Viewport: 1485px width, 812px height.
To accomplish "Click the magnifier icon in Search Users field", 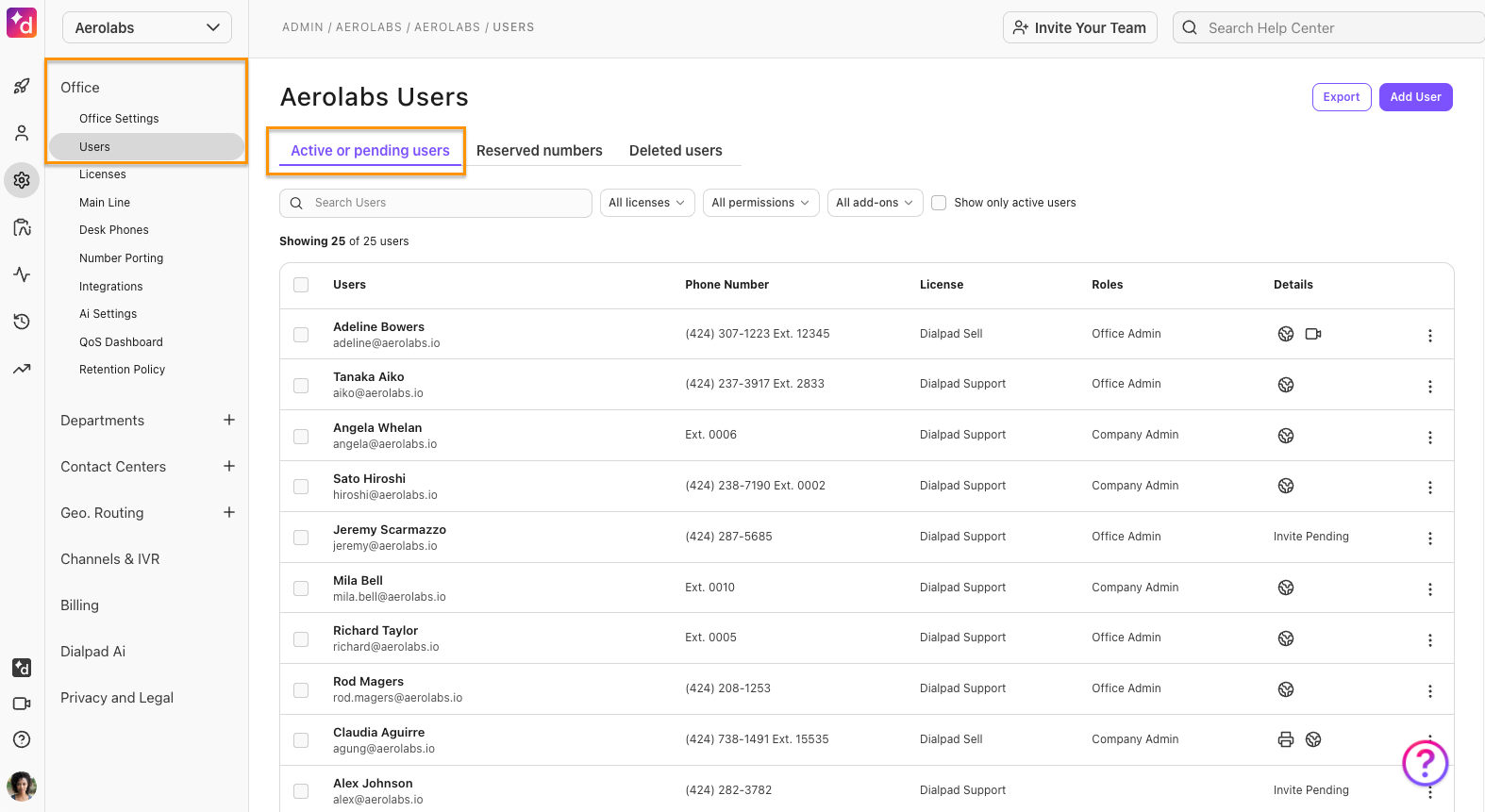I will [296, 203].
